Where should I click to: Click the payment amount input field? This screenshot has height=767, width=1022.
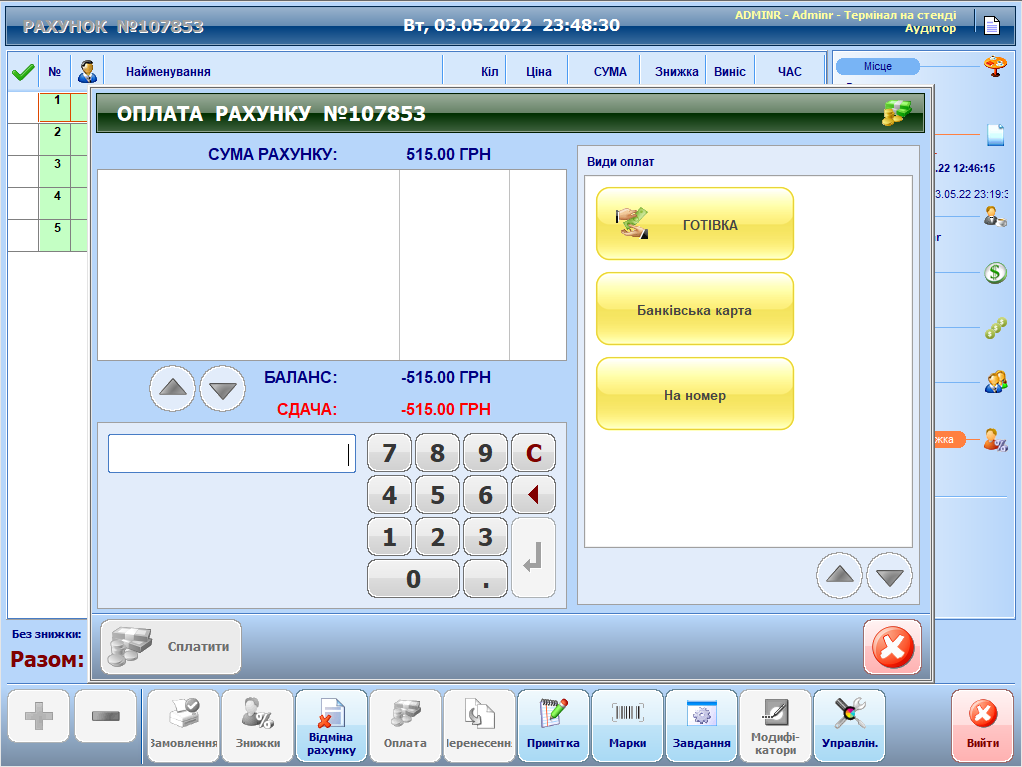click(x=231, y=454)
